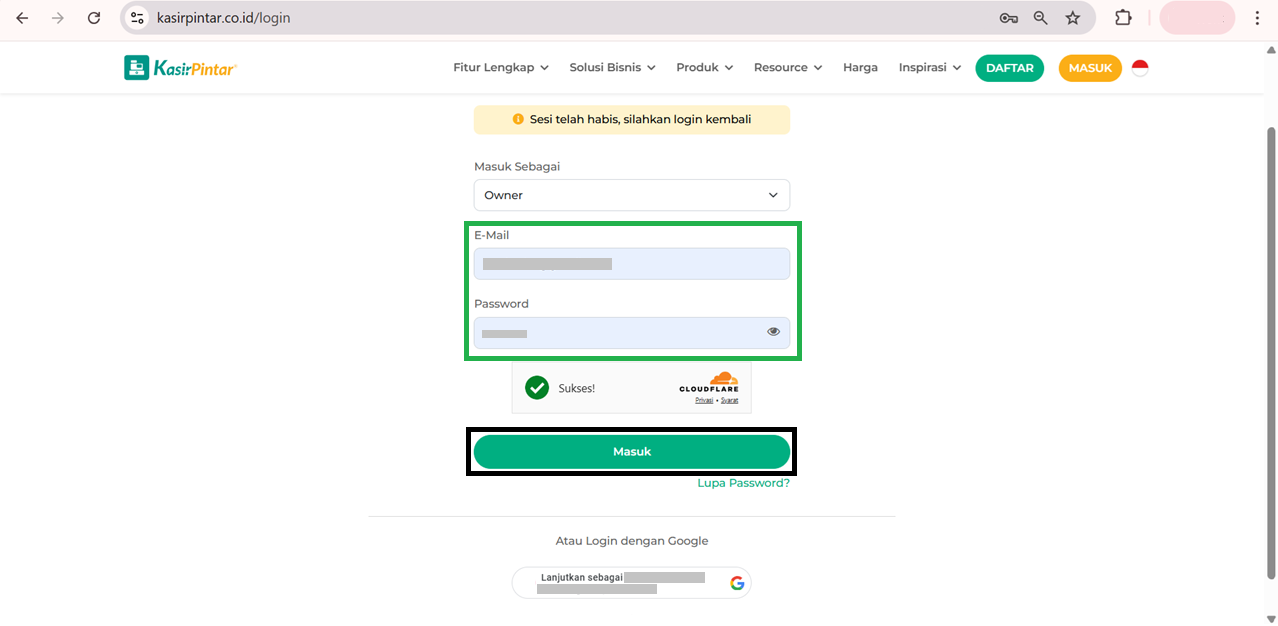Image resolution: width=1278 pixels, height=626 pixels.
Task: Click the KasirPintar logo
Action: [x=180, y=68]
